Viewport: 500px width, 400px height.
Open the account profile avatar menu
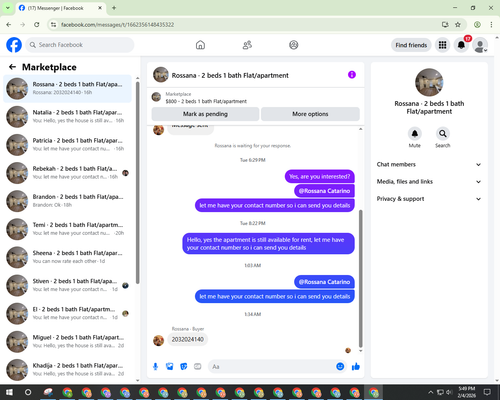coord(480,45)
